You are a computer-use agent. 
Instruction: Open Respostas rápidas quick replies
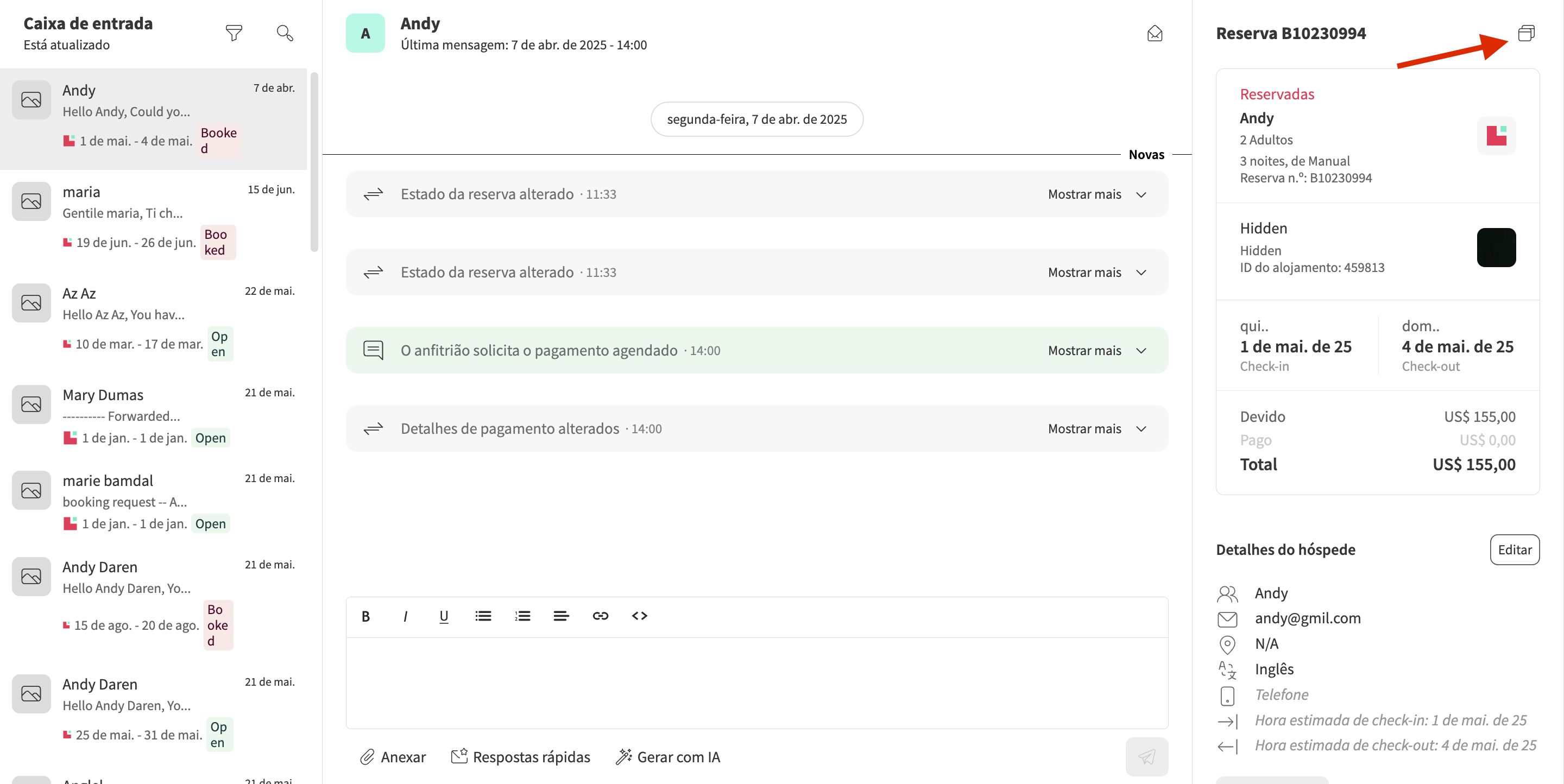pos(521,757)
